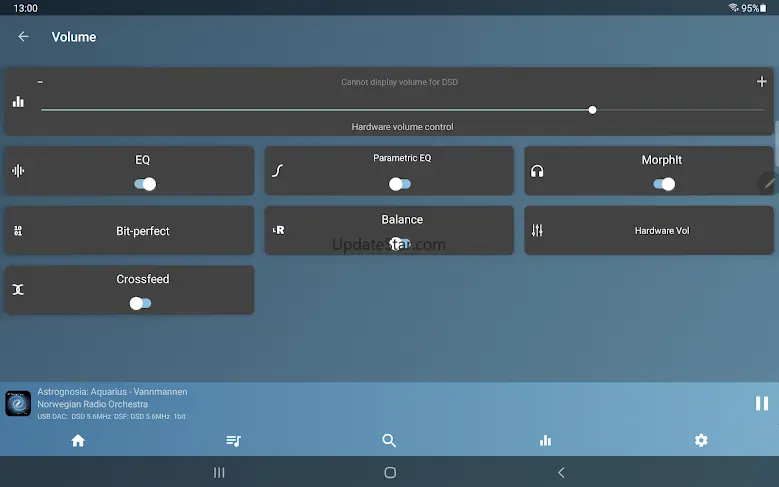Open the Bit-perfect option
Image resolution: width=779 pixels, height=487 pixels.
[142, 231]
